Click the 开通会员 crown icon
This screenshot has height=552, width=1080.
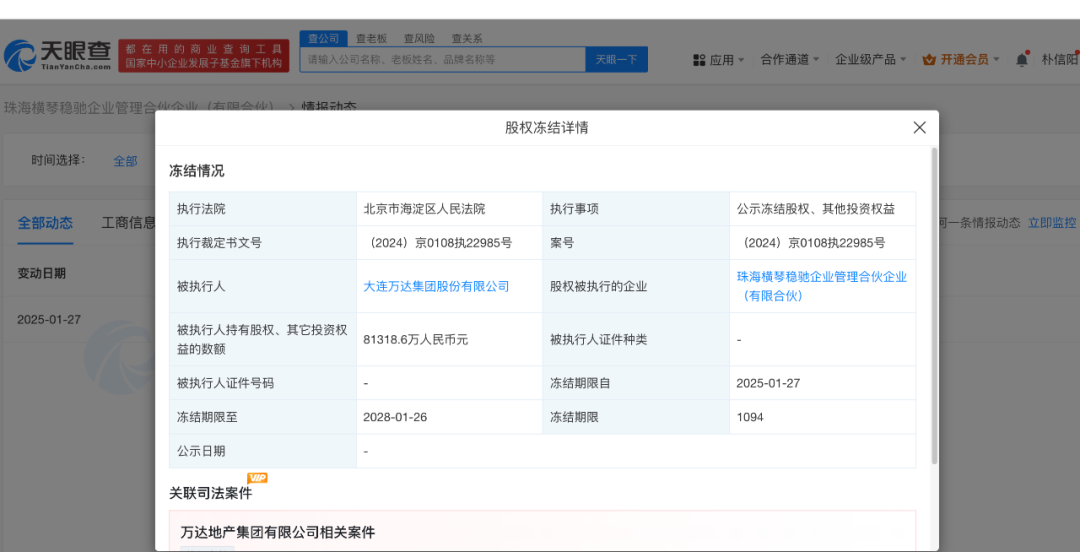tap(928, 60)
